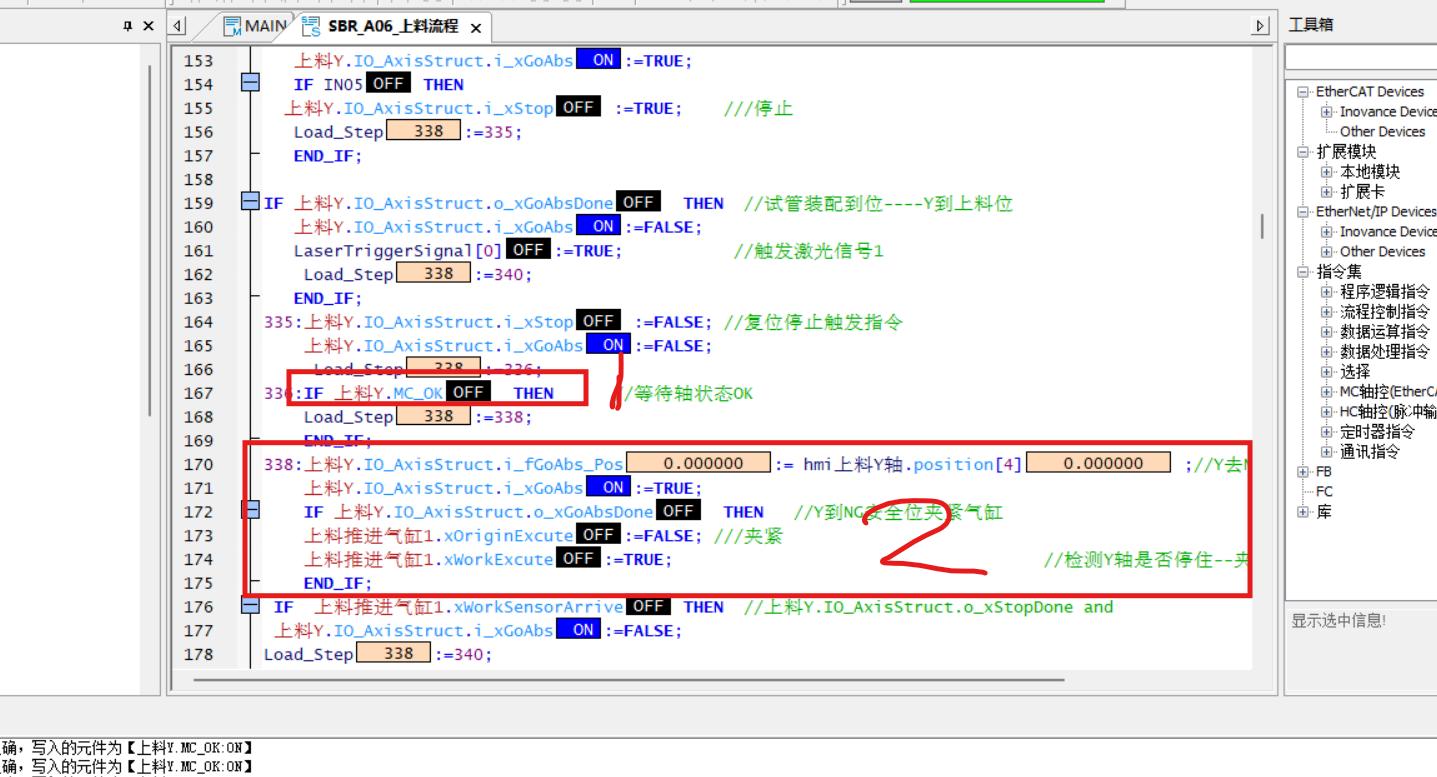Screen dimensions: 1437x777
Task: Click the toolbox search input field
Action: (x=1360, y=60)
